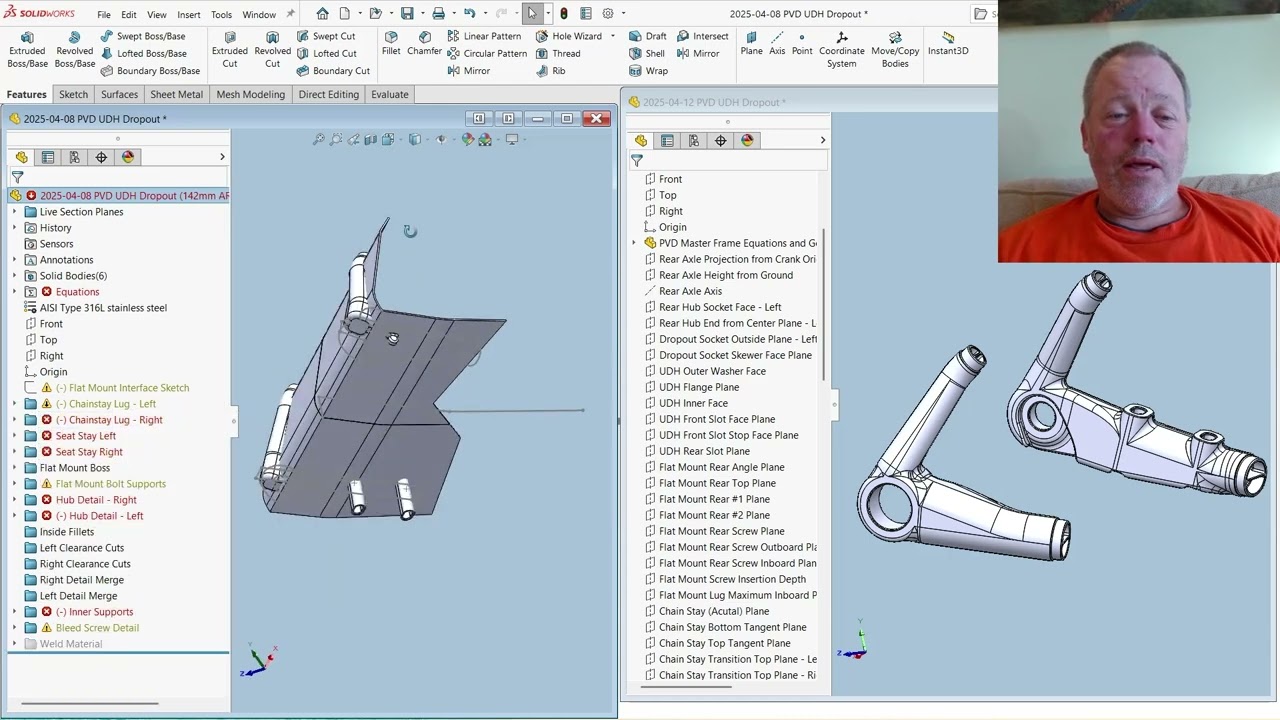Open the Insert menu
Image resolution: width=1280 pixels, height=720 pixels.
tap(189, 14)
